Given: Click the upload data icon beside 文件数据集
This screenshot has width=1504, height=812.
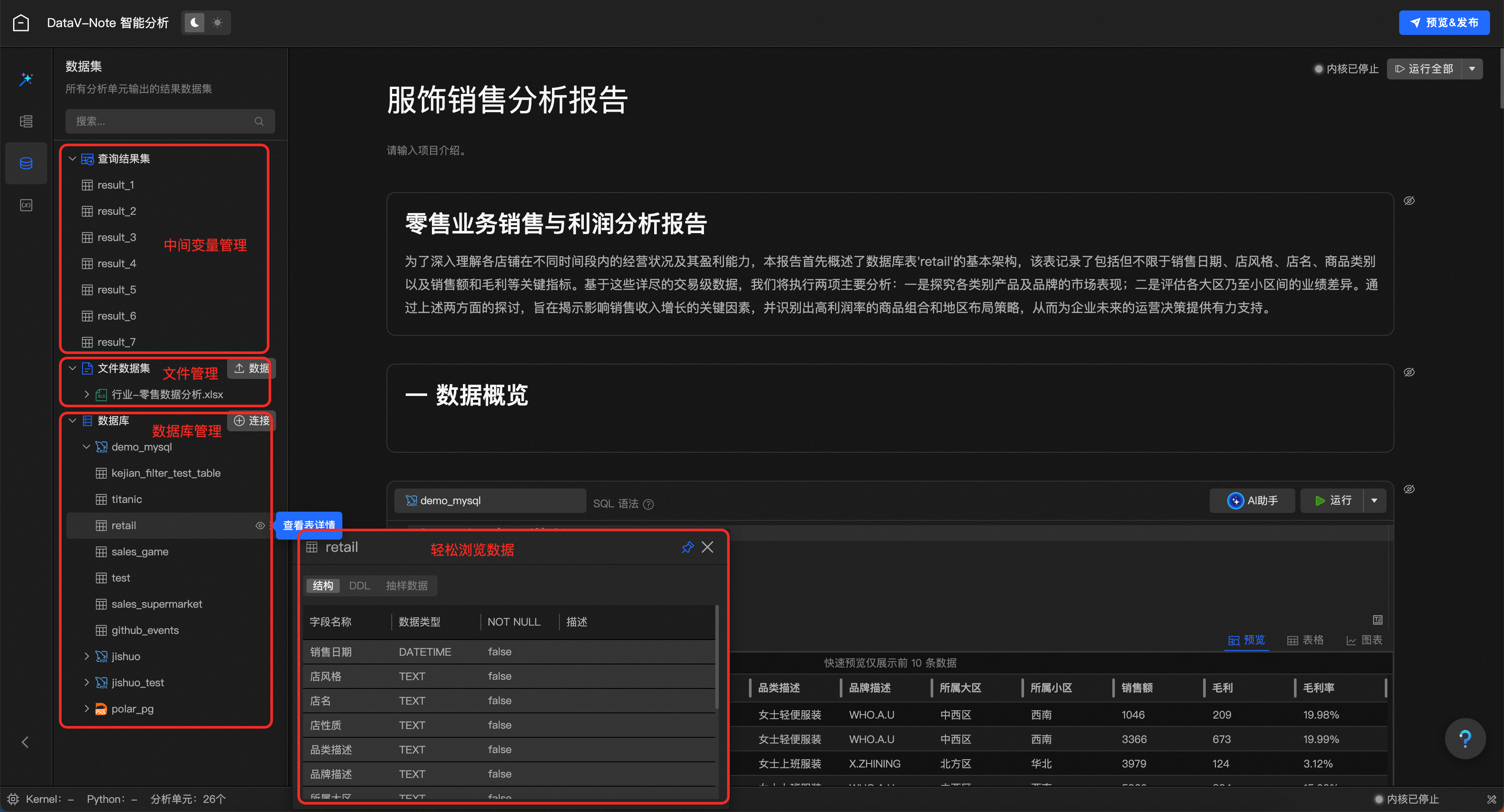Looking at the screenshot, I should click(x=239, y=368).
